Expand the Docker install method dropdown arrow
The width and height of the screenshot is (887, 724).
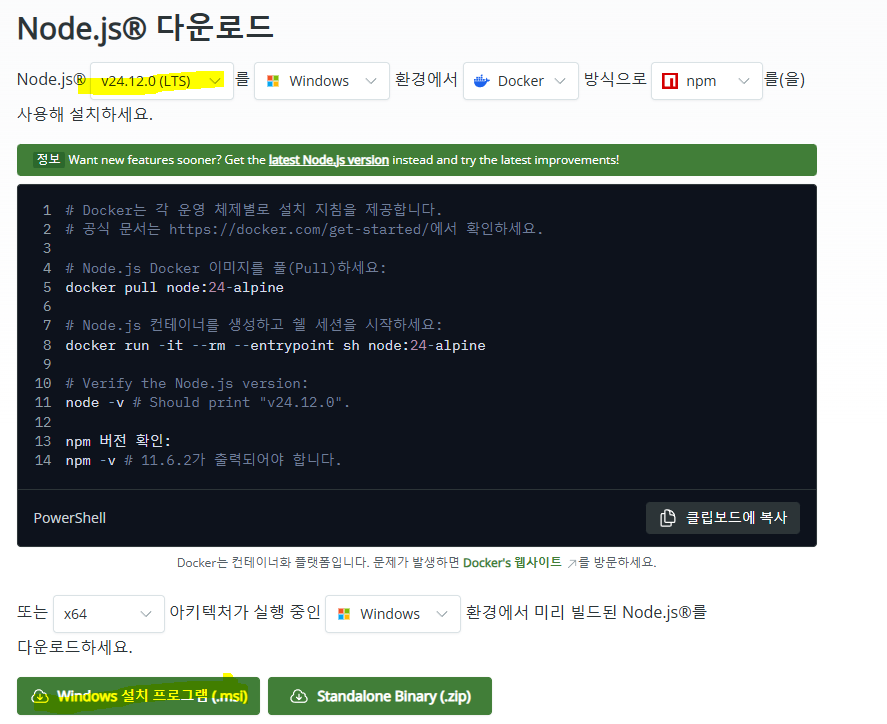pyautogui.click(x=560, y=81)
